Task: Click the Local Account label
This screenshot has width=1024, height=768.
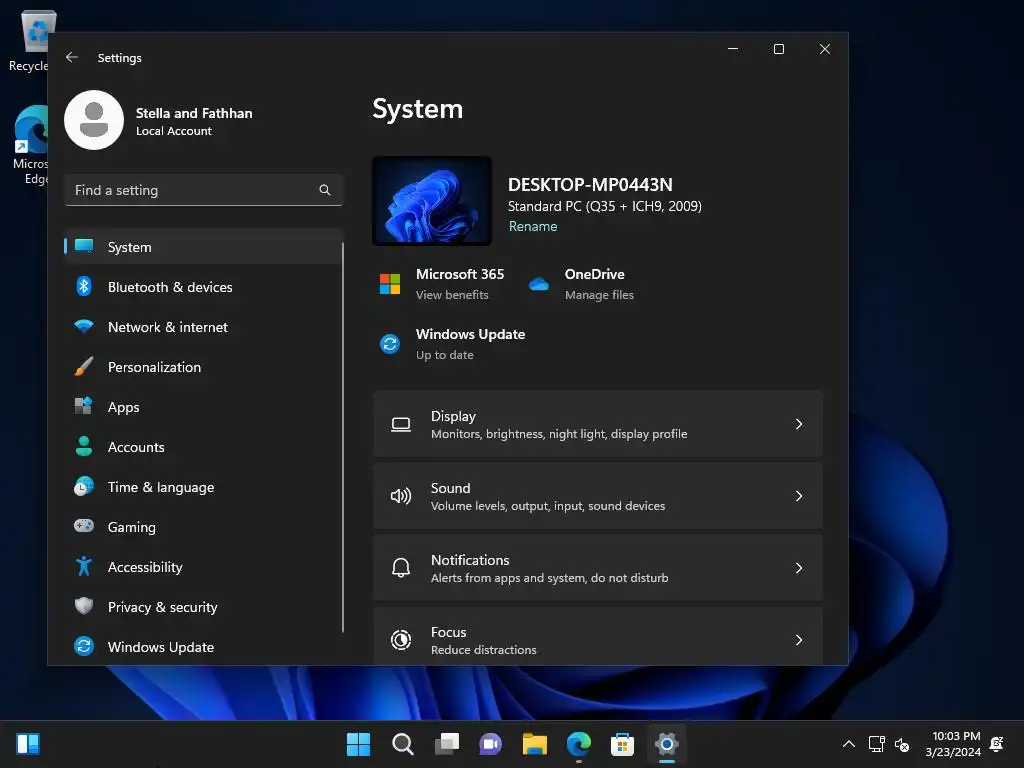Action: [174, 131]
